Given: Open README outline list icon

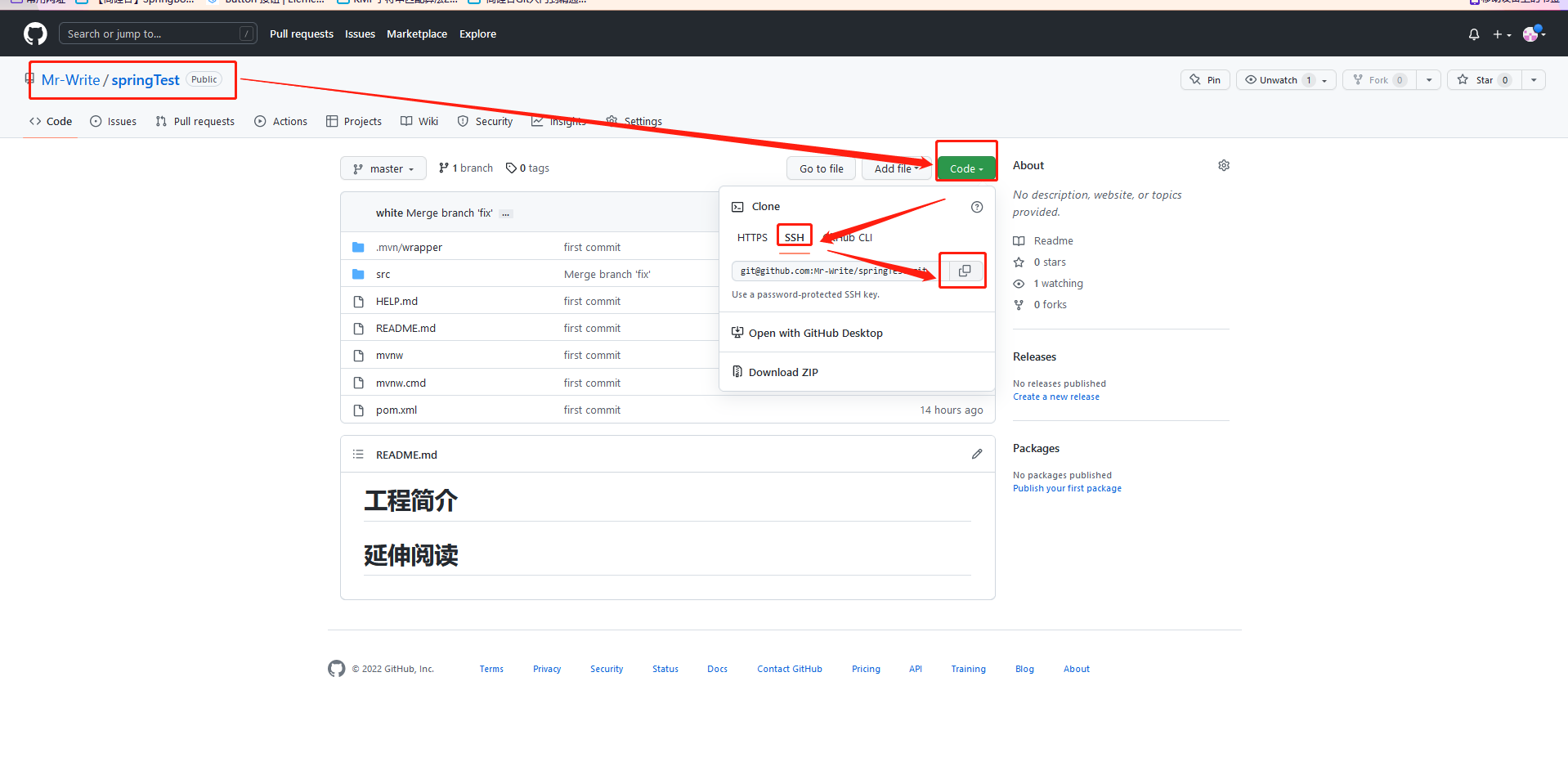Looking at the screenshot, I should (358, 455).
